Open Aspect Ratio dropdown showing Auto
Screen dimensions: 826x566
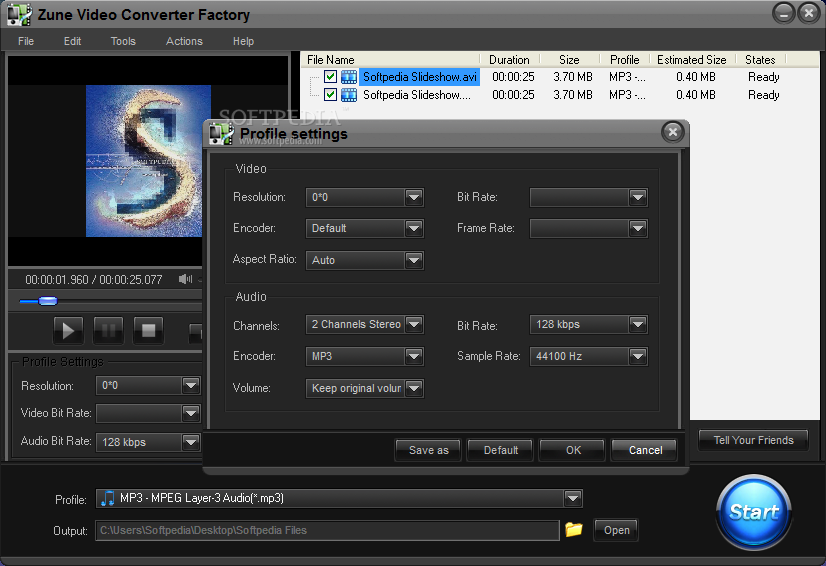point(414,260)
